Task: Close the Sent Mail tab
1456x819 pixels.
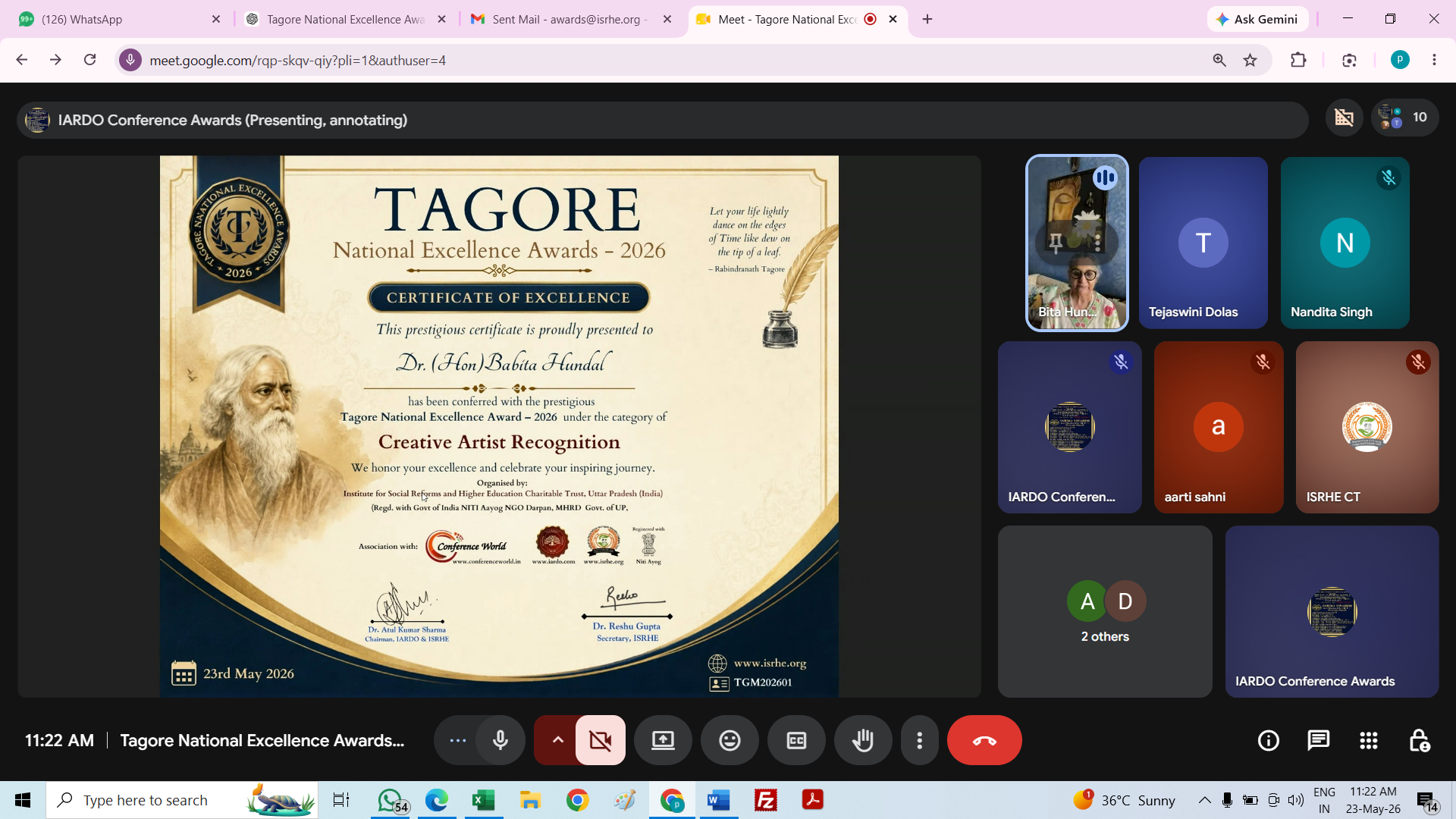Action: 667,19
